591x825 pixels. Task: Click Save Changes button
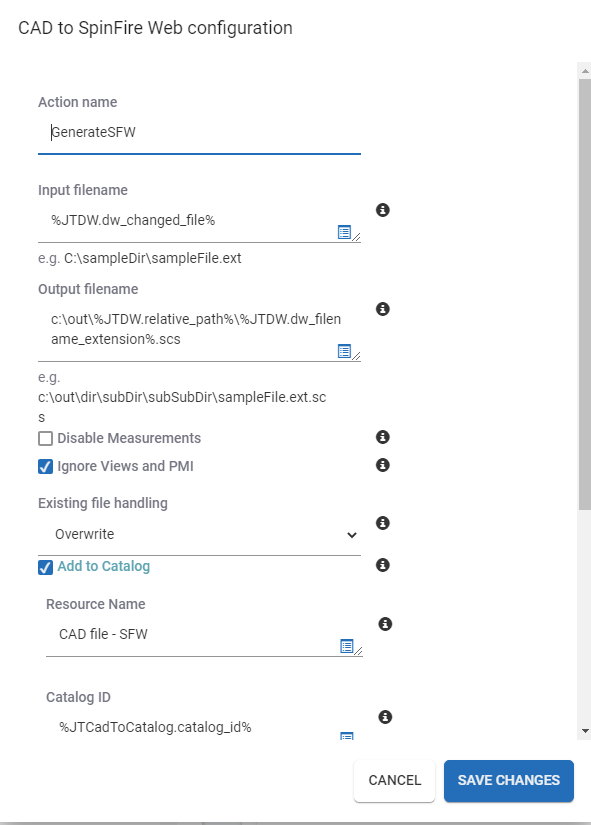click(509, 781)
